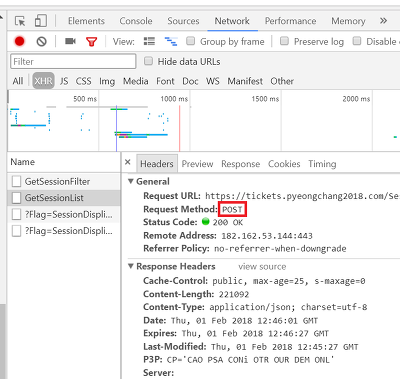
Task: Collapse the Response Headers section triangle
Action: point(131,266)
